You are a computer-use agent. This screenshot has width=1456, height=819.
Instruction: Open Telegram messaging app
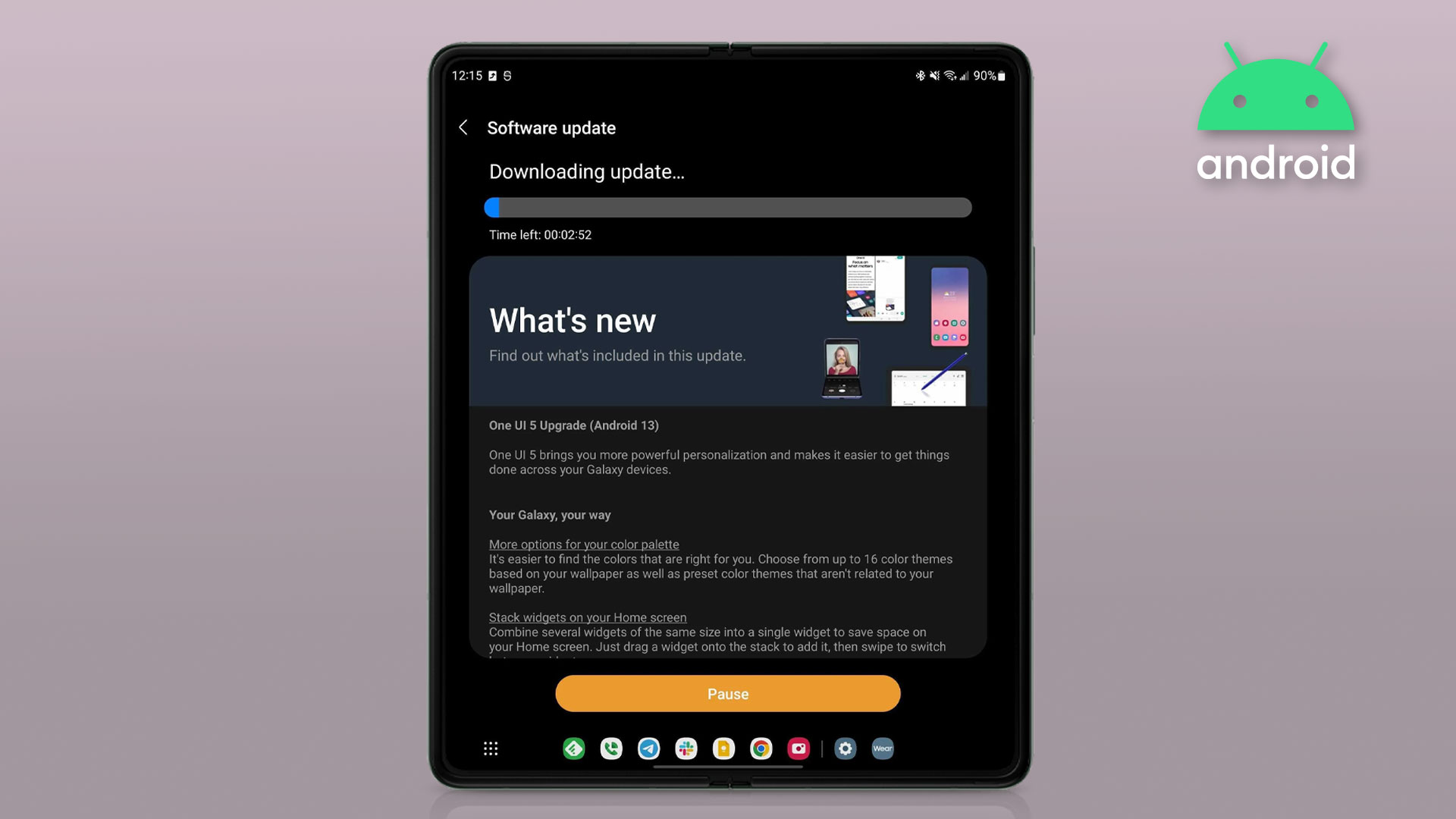pyautogui.click(x=647, y=748)
